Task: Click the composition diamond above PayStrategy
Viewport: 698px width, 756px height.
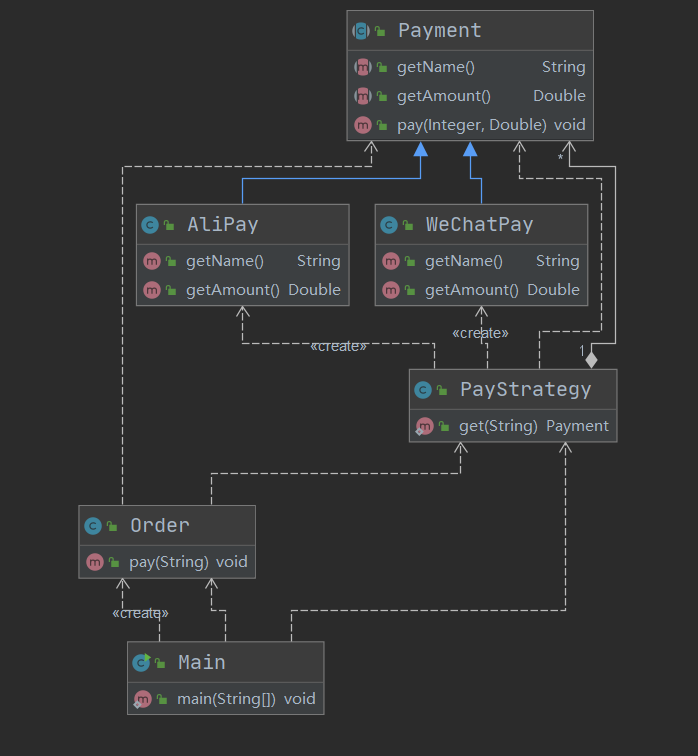Action: (x=591, y=360)
